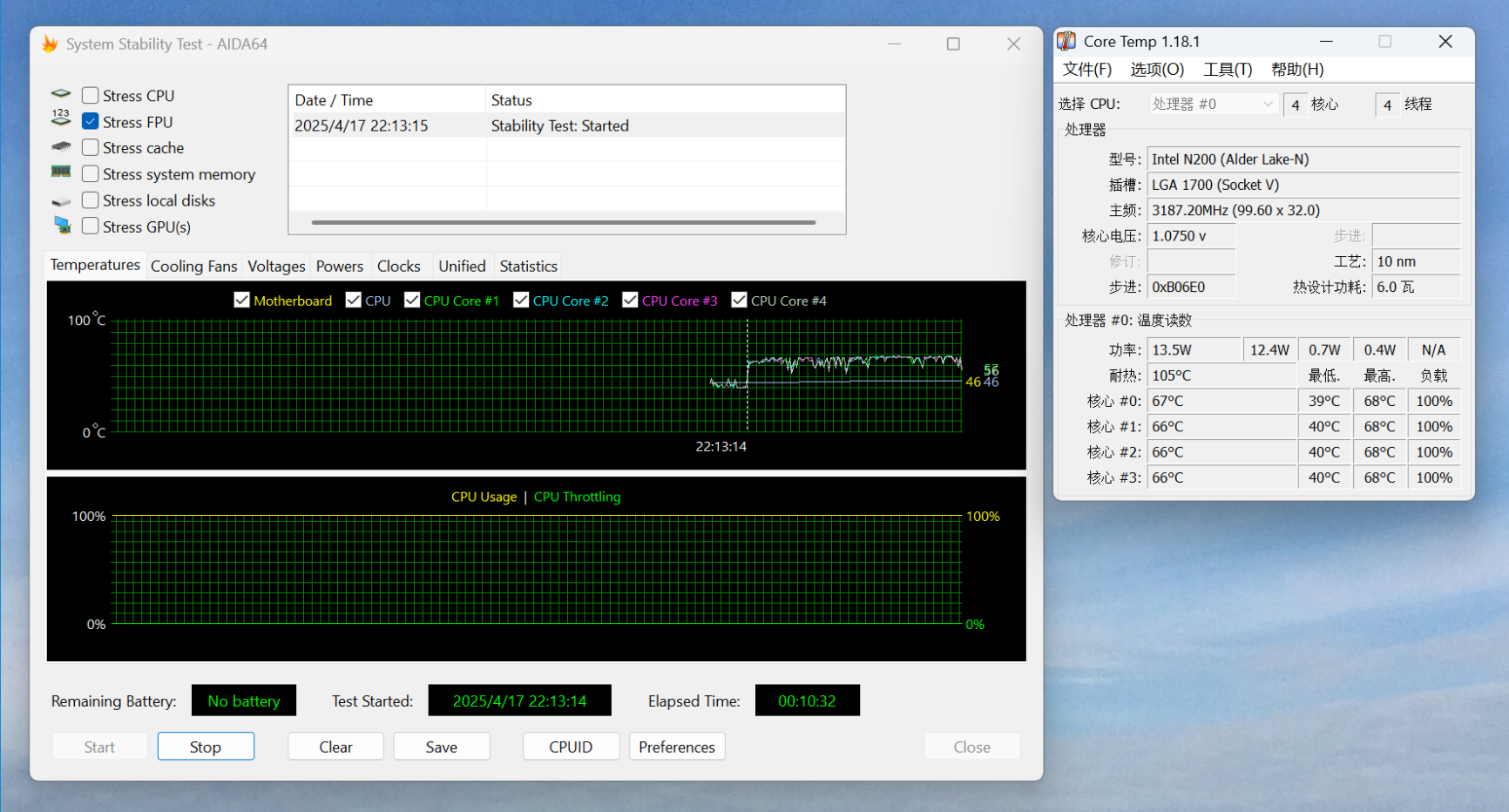Click the Core Temp app icon in title bar

tap(1066, 41)
